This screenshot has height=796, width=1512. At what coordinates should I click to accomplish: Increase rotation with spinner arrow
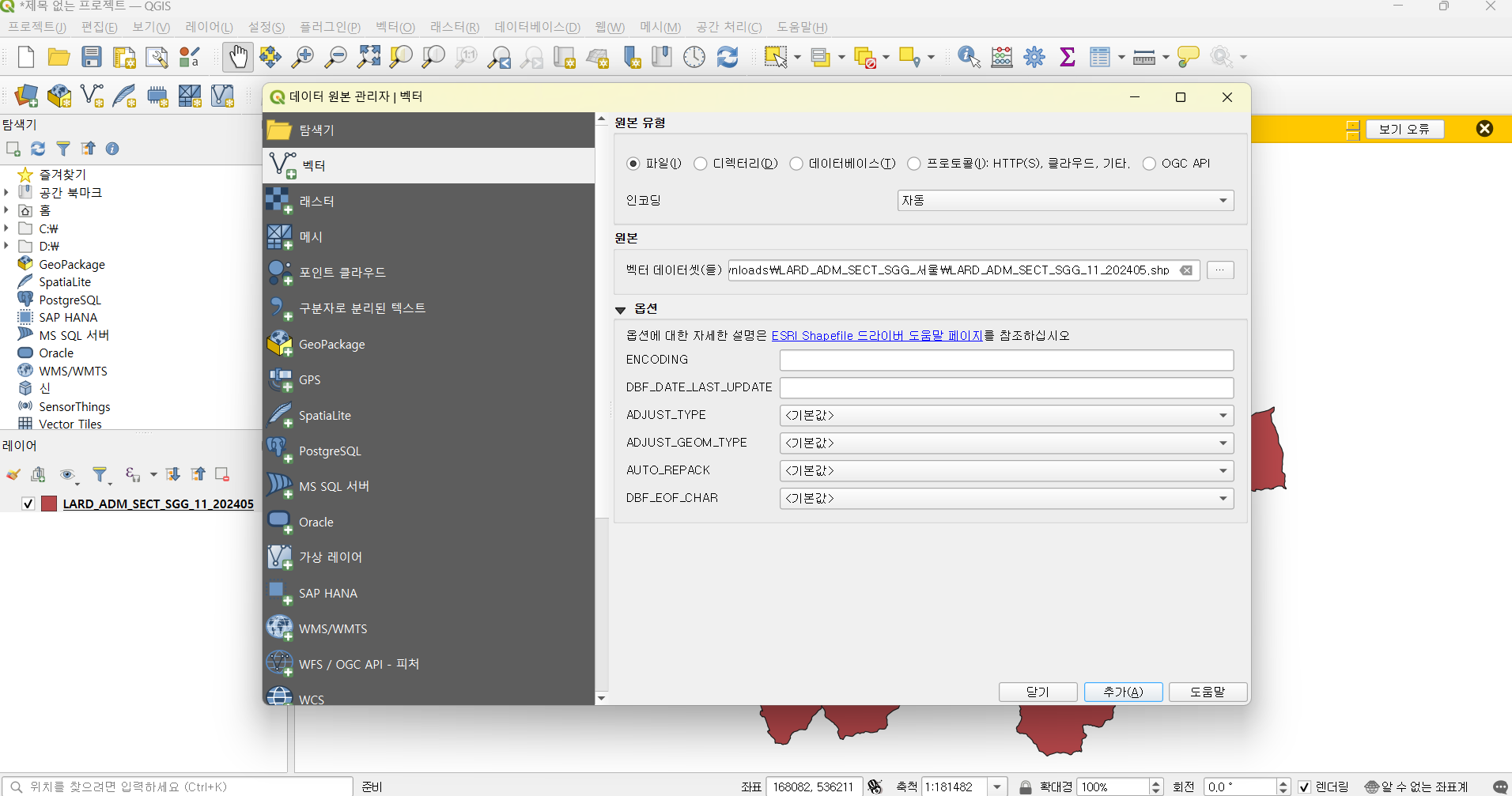1283,783
